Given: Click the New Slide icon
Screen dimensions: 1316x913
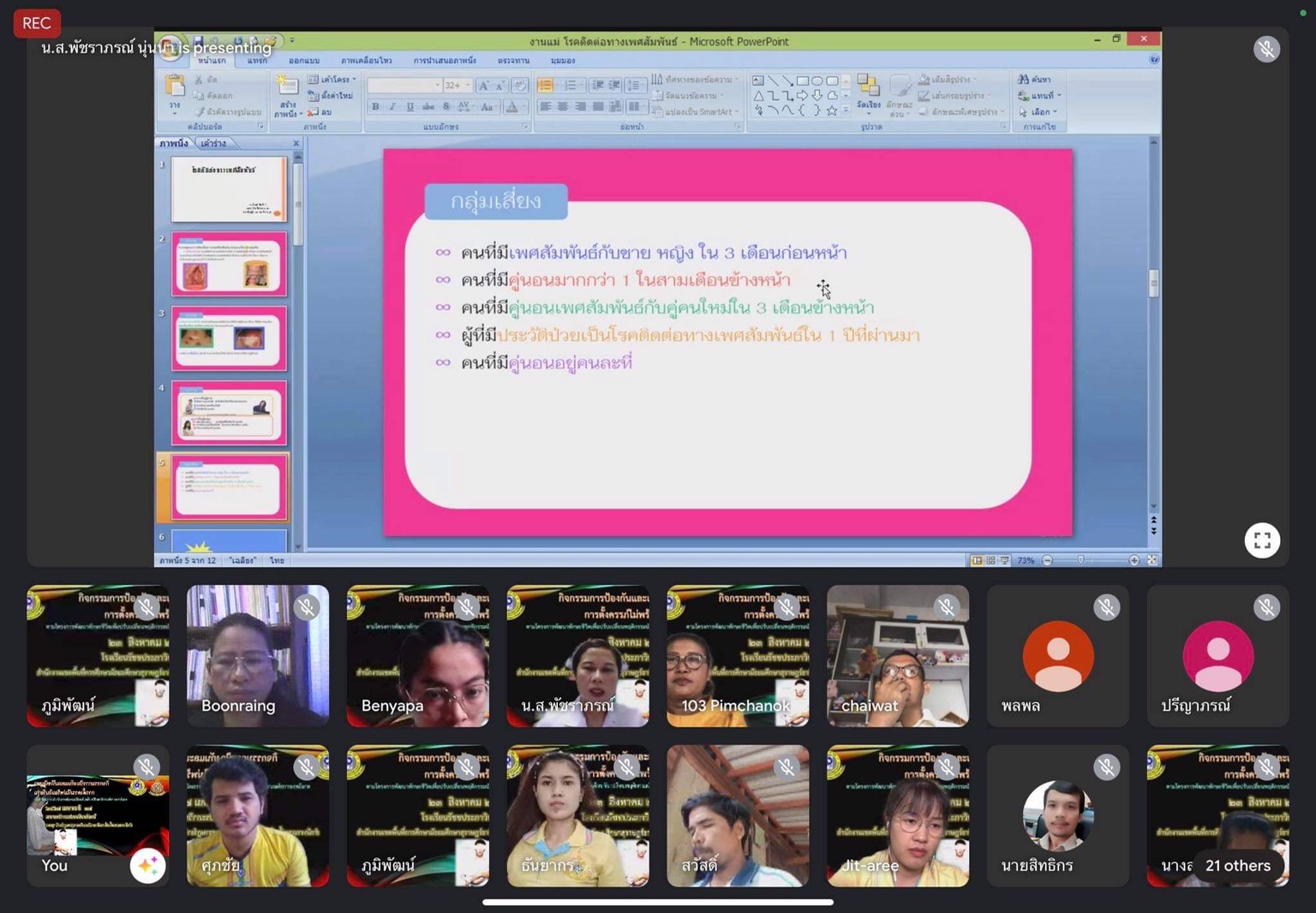Looking at the screenshot, I should coord(287,88).
